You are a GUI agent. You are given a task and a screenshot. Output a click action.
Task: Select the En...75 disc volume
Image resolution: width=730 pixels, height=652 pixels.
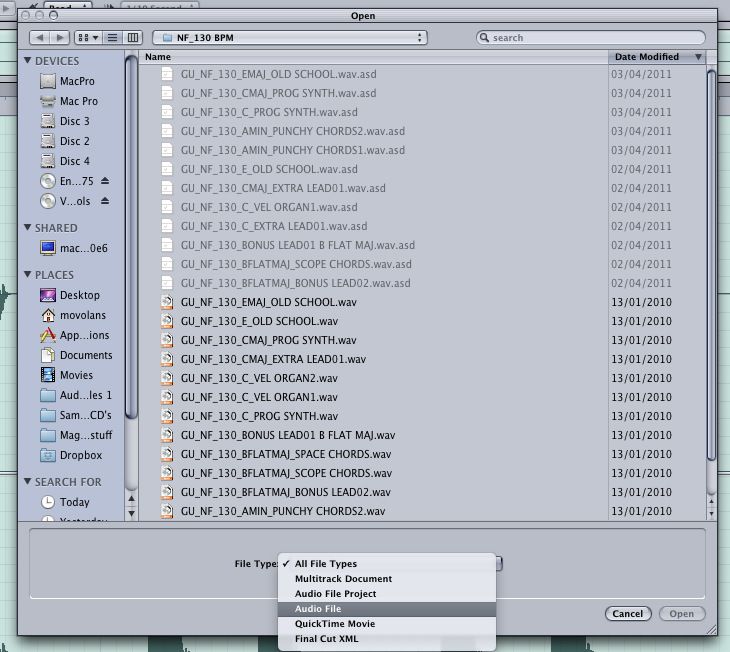pos(67,181)
